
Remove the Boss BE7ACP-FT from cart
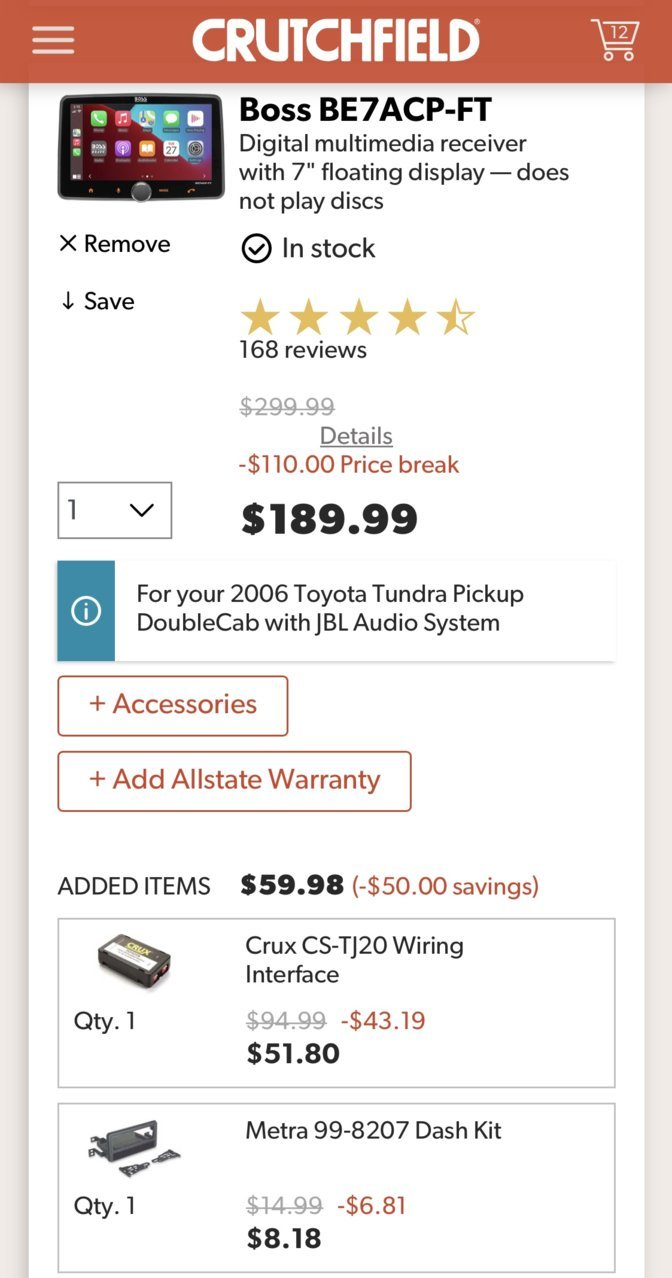[x=114, y=244]
